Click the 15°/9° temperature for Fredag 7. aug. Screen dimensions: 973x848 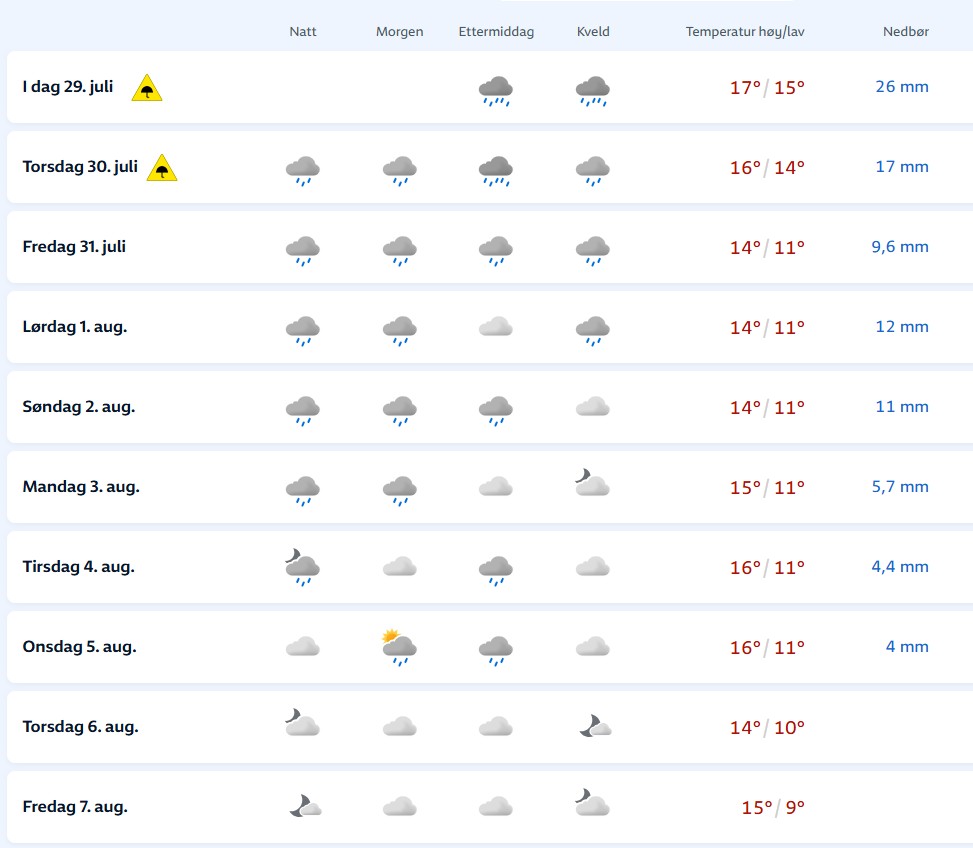773,808
